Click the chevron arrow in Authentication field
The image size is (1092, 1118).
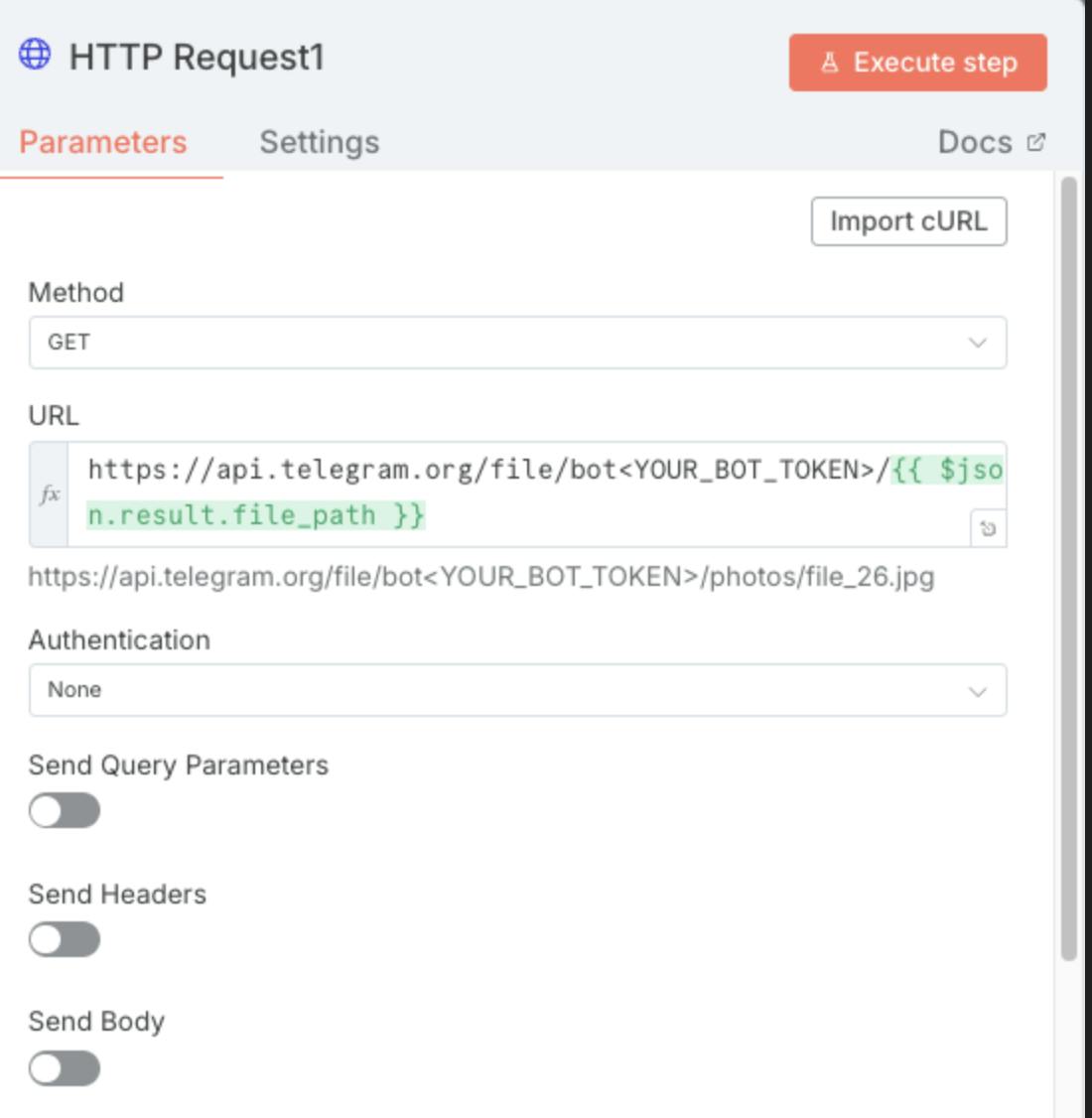tap(978, 691)
